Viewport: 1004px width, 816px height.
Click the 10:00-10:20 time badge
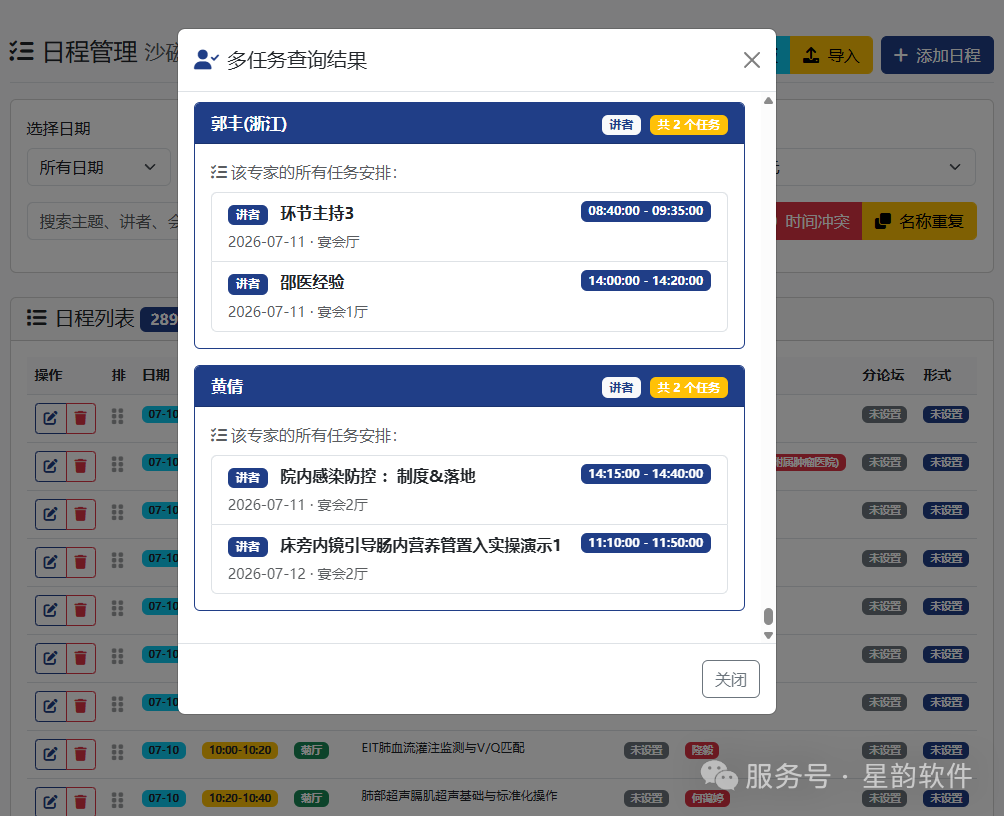(240, 750)
